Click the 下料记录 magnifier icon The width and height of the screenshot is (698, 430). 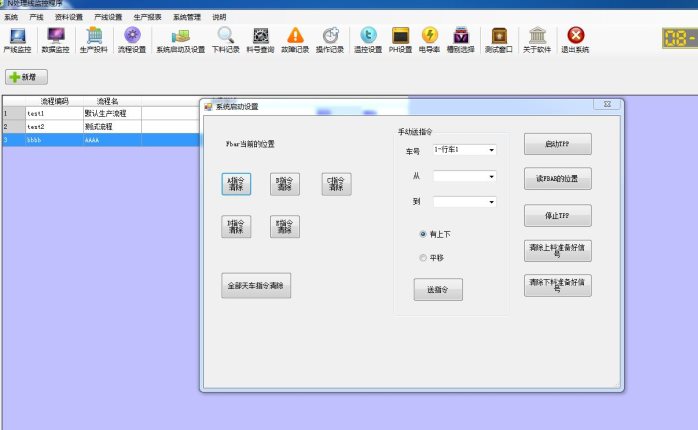[226, 40]
